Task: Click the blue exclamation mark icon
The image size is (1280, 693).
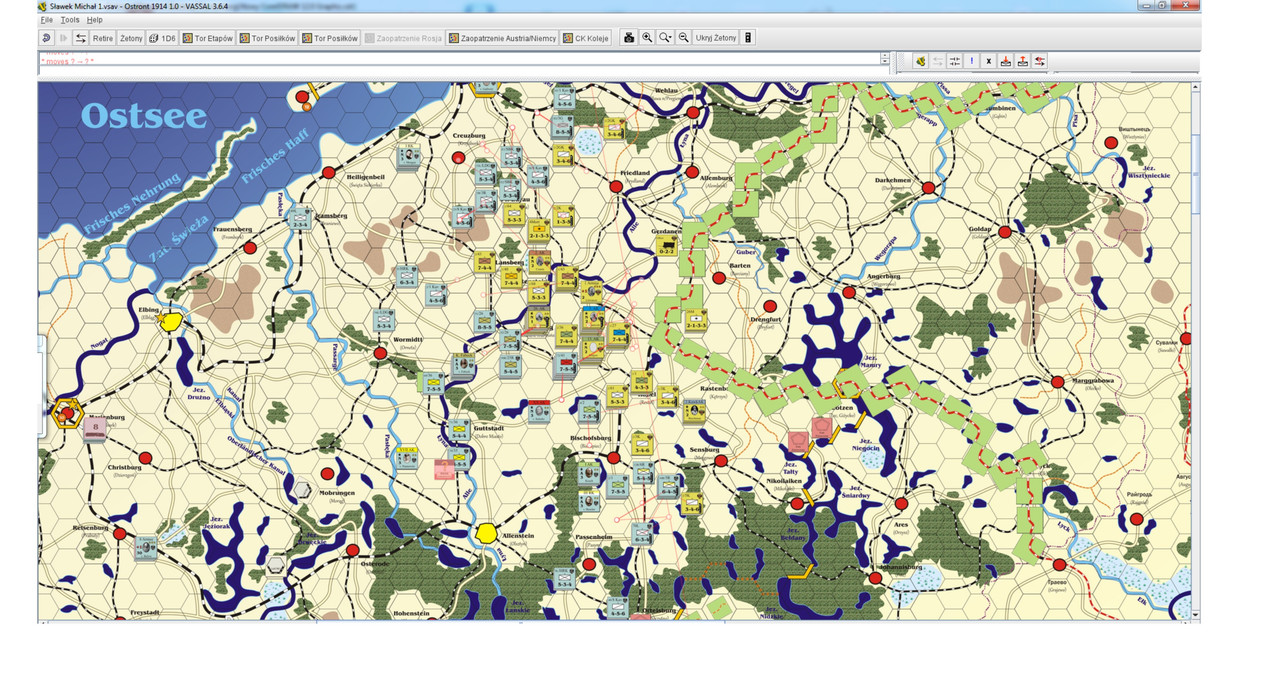Action: pos(971,61)
